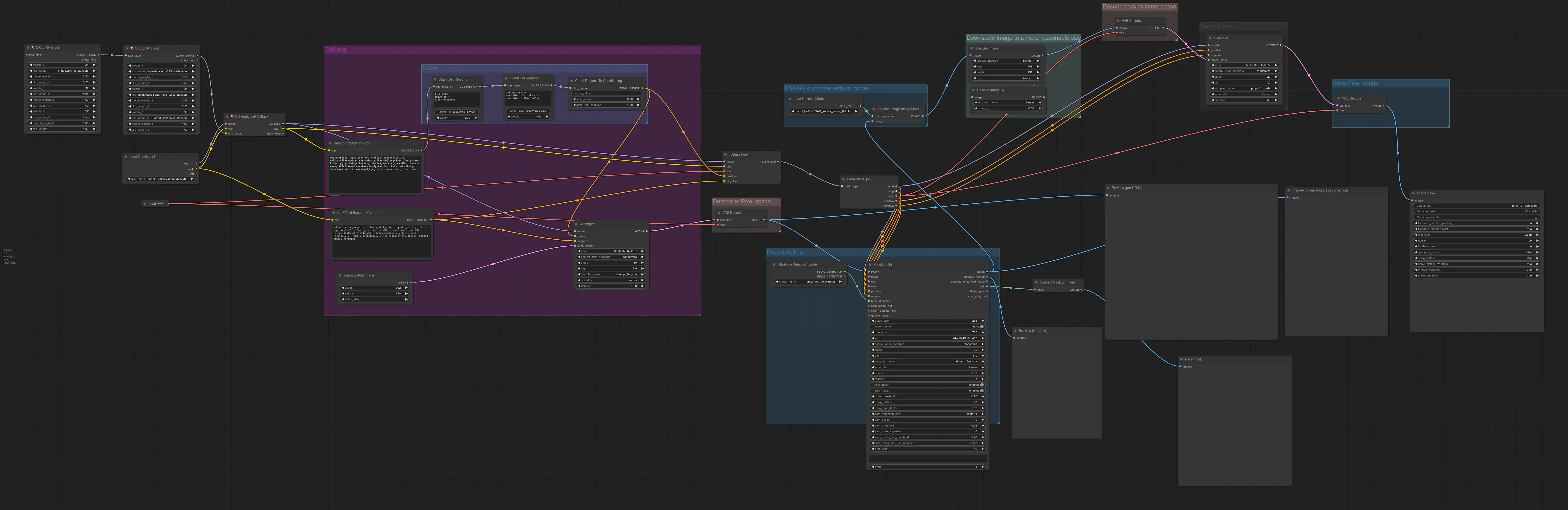Collapse the UltralyticsDetectorProvider node dot
The image size is (1568, 510).
click(x=774, y=264)
